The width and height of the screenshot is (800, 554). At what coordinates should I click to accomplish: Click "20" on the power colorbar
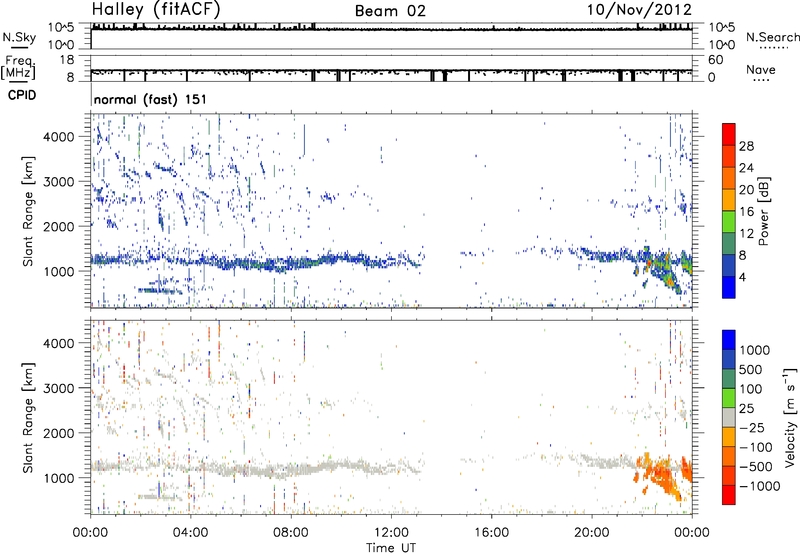click(746, 190)
